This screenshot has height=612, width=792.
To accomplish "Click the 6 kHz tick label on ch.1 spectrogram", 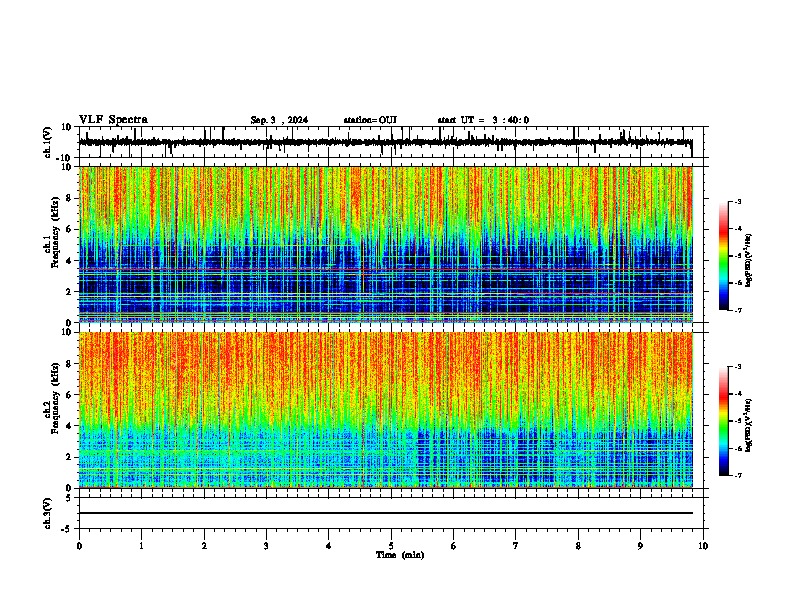I will tap(70, 229).
